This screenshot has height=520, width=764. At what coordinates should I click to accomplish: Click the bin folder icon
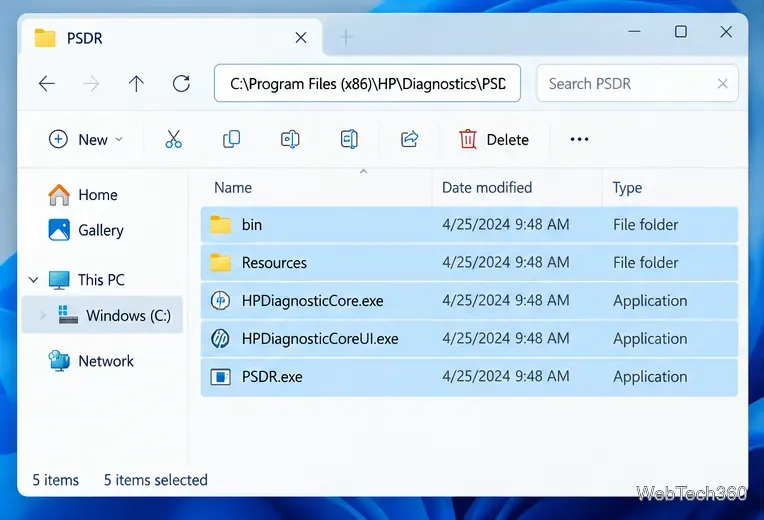(x=221, y=225)
